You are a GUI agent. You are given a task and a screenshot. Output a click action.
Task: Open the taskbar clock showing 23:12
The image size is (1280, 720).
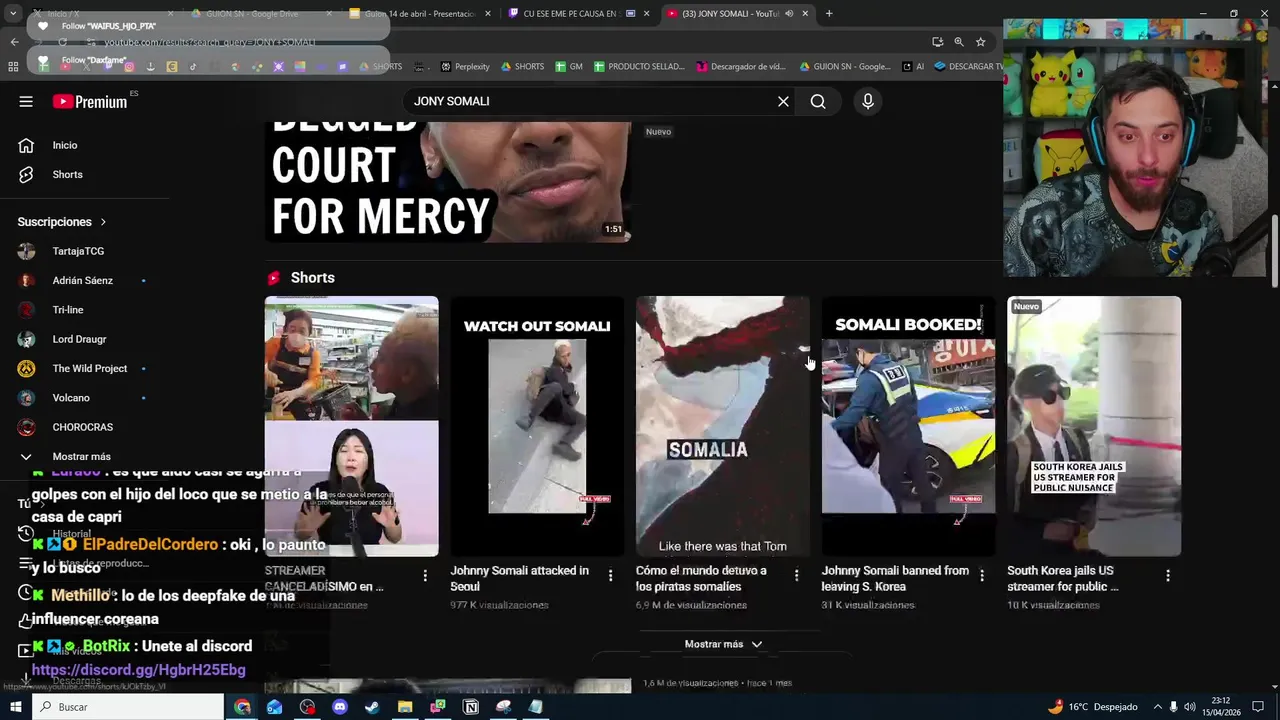click(x=1220, y=707)
